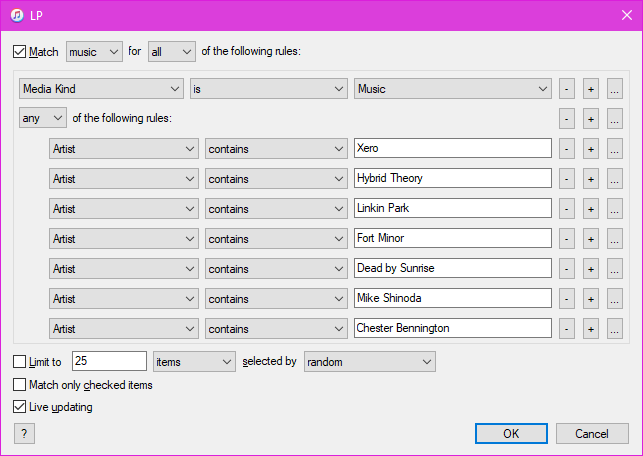
Task: Remove the Linkin Park rule
Action: tap(567, 208)
